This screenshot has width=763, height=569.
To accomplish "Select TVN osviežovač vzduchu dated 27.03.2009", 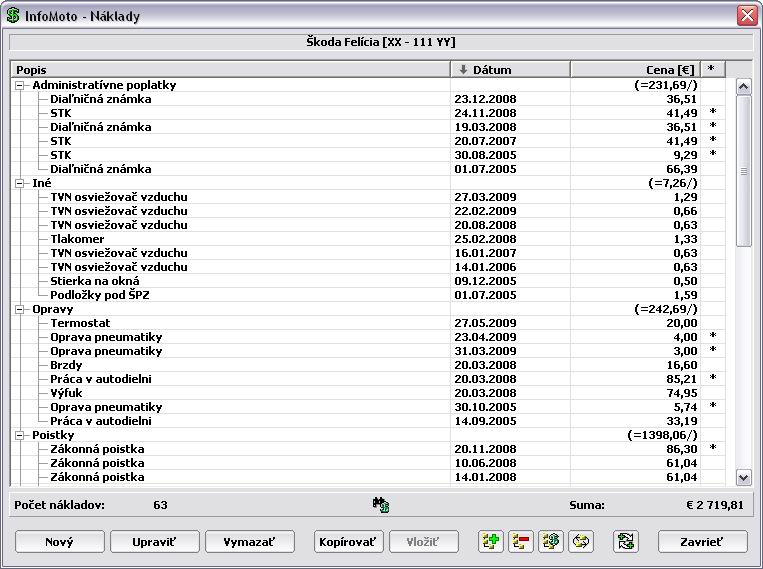I will pyautogui.click(x=368, y=197).
